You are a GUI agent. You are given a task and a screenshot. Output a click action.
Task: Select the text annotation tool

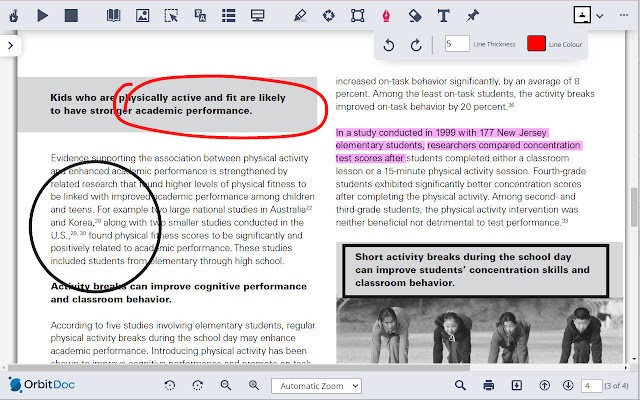click(x=443, y=16)
